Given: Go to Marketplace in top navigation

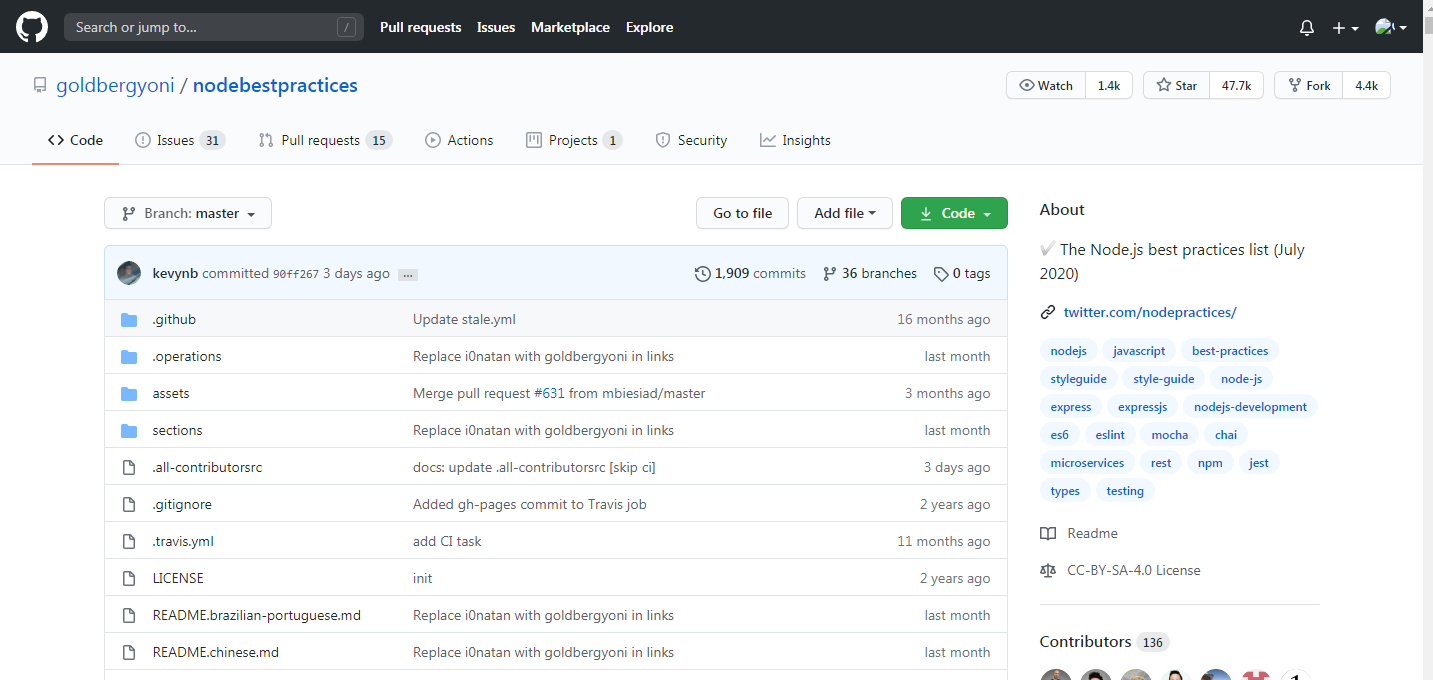Looking at the screenshot, I should pyautogui.click(x=570, y=27).
